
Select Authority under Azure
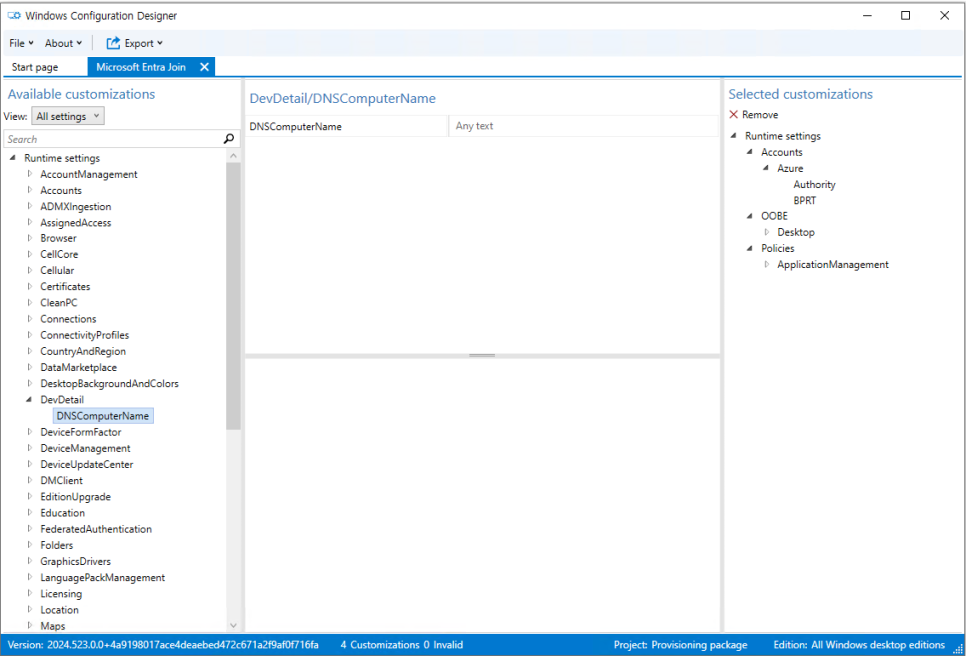pos(814,184)
